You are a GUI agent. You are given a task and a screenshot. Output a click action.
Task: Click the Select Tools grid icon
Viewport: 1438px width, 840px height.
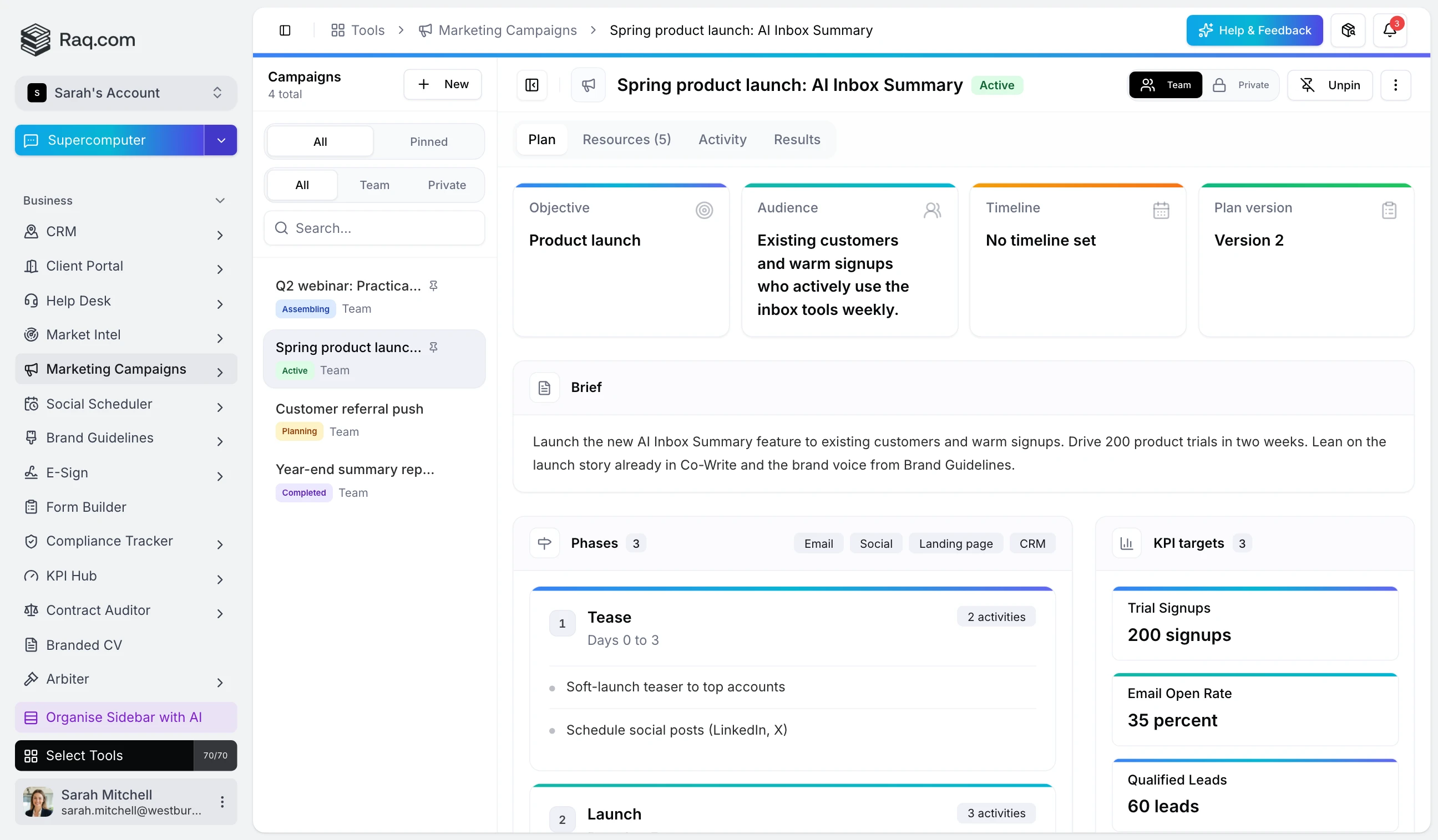tap(31, 756)
